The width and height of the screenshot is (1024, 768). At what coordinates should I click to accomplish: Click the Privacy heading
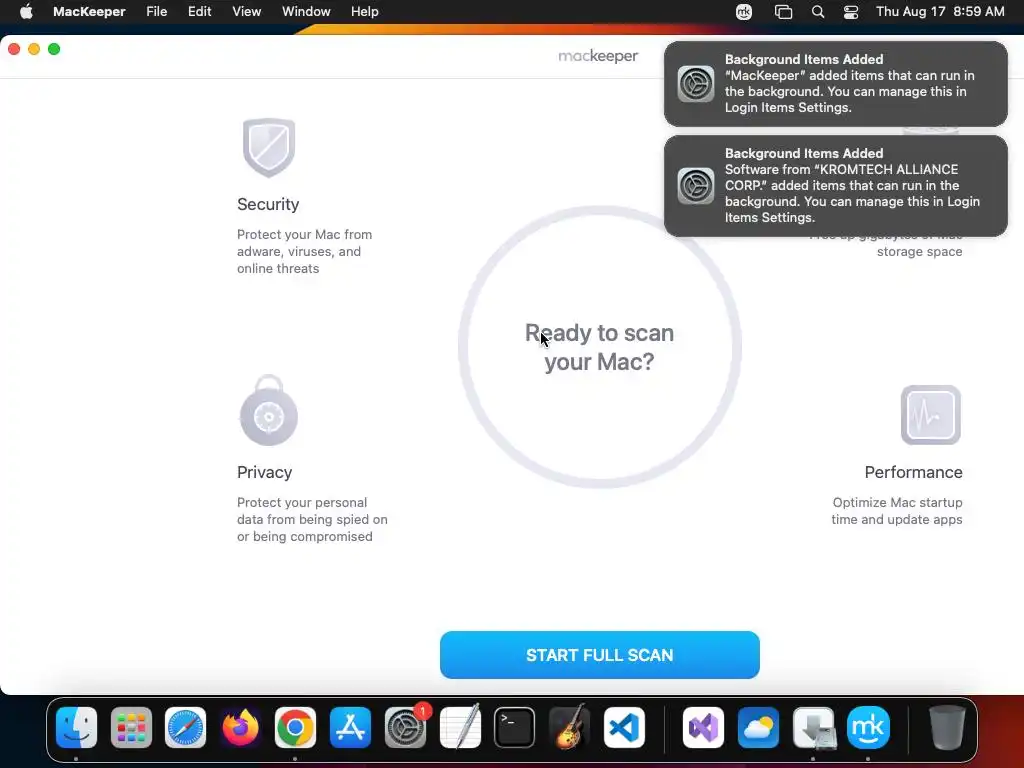pyautogui.click(x=264, y=472)
